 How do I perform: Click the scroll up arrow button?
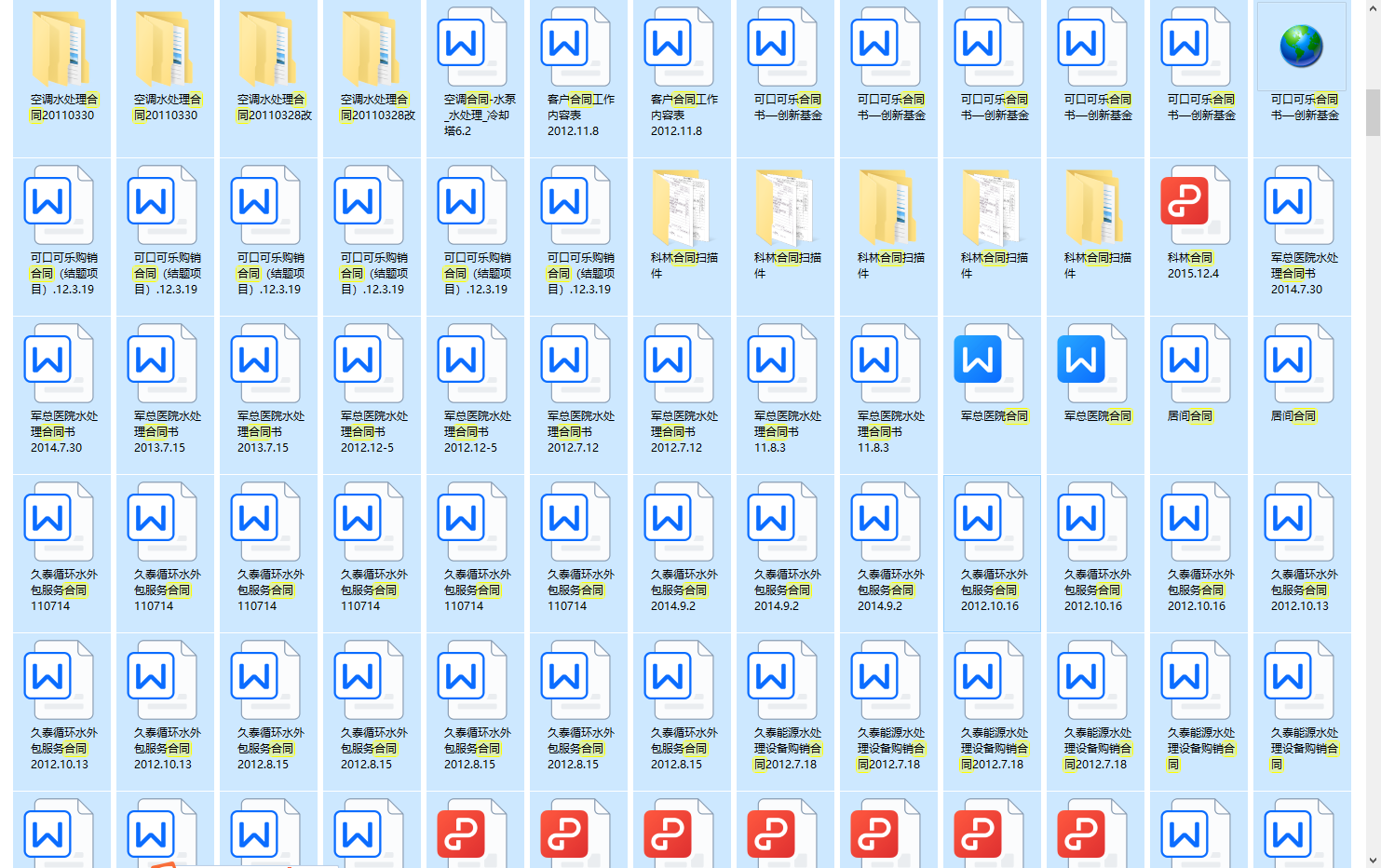1373,7
